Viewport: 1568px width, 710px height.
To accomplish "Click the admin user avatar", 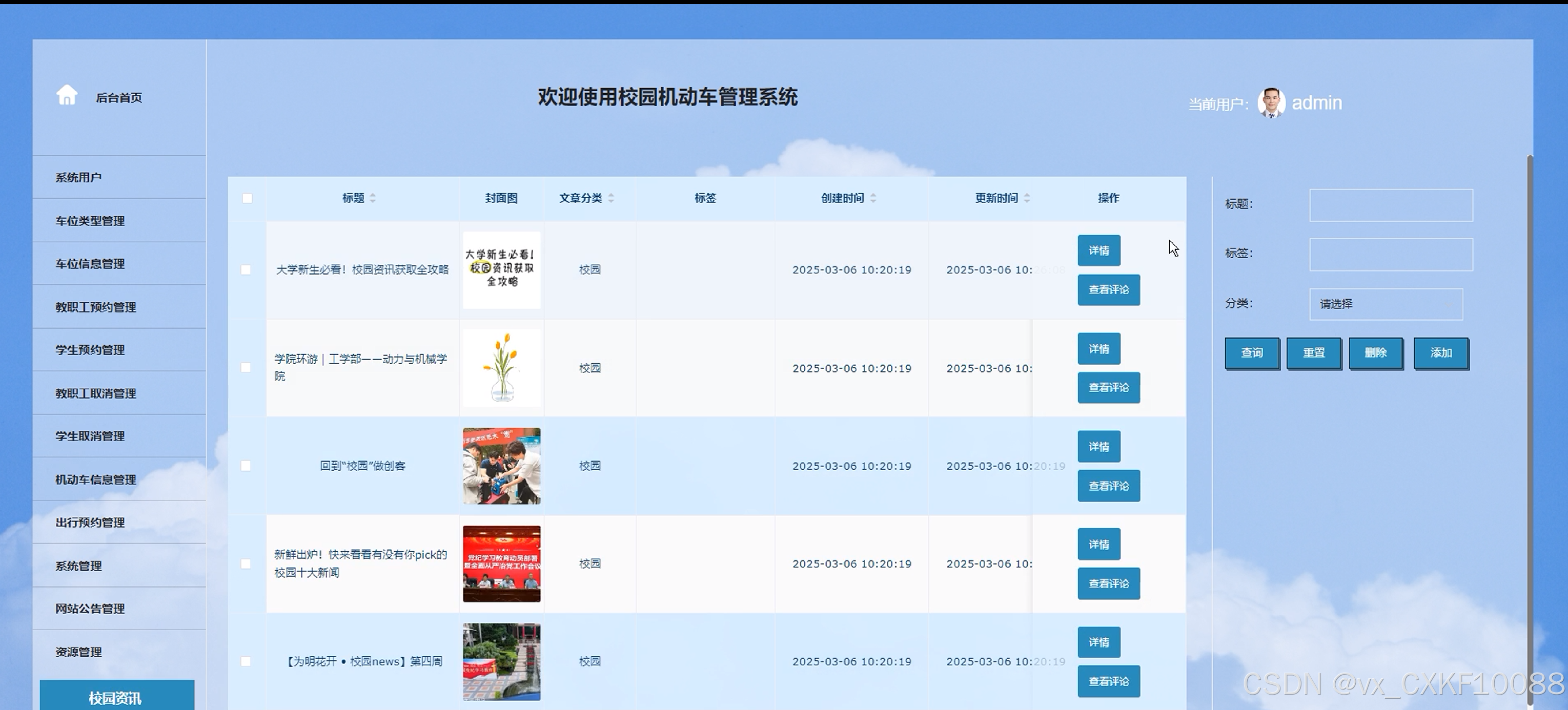I will 1271,103.
